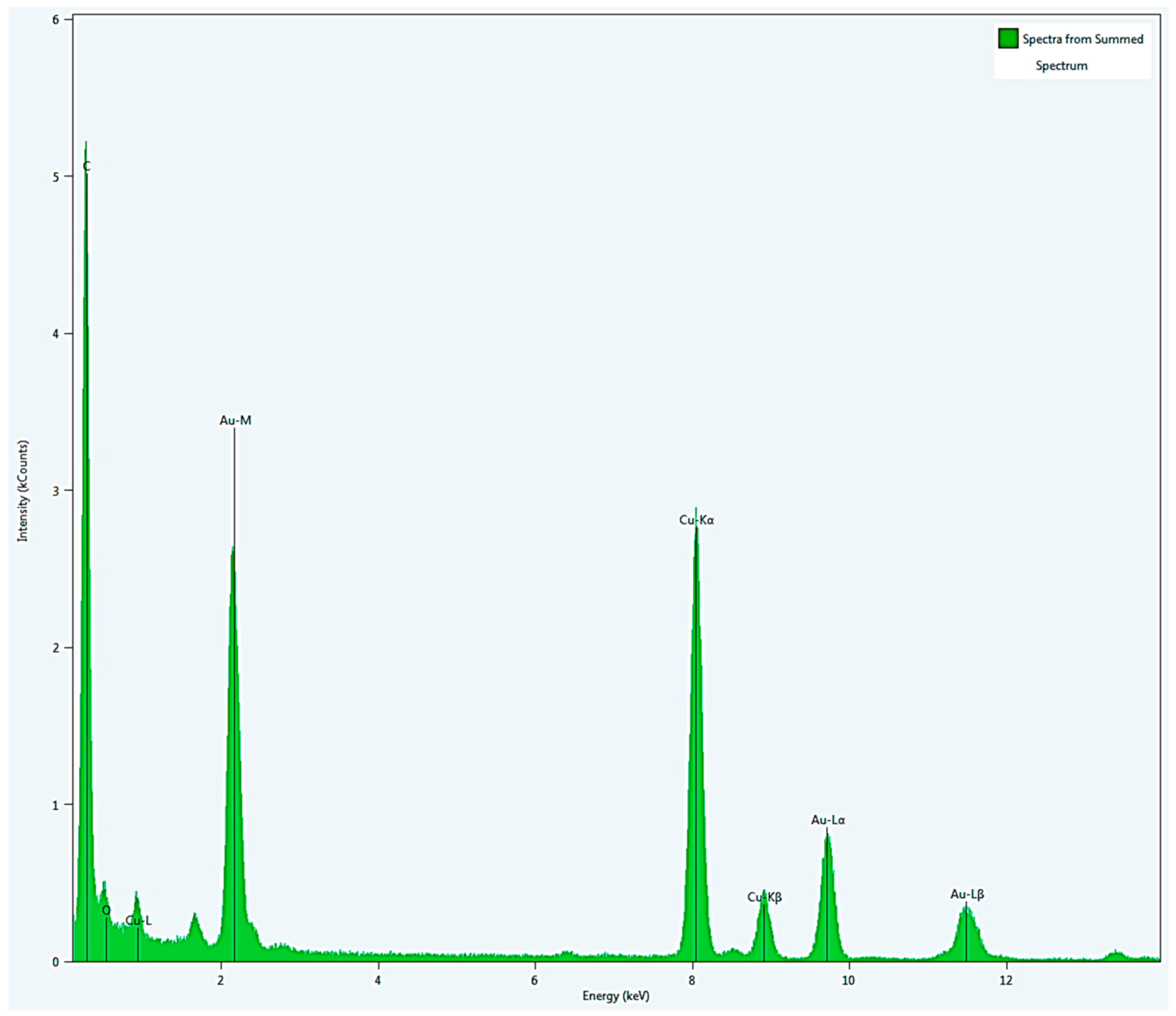The height and width of the screenshot is (1016, 1176).
Task: Click the O peak label
Action: pyautogui.click(x=106, y=910)
